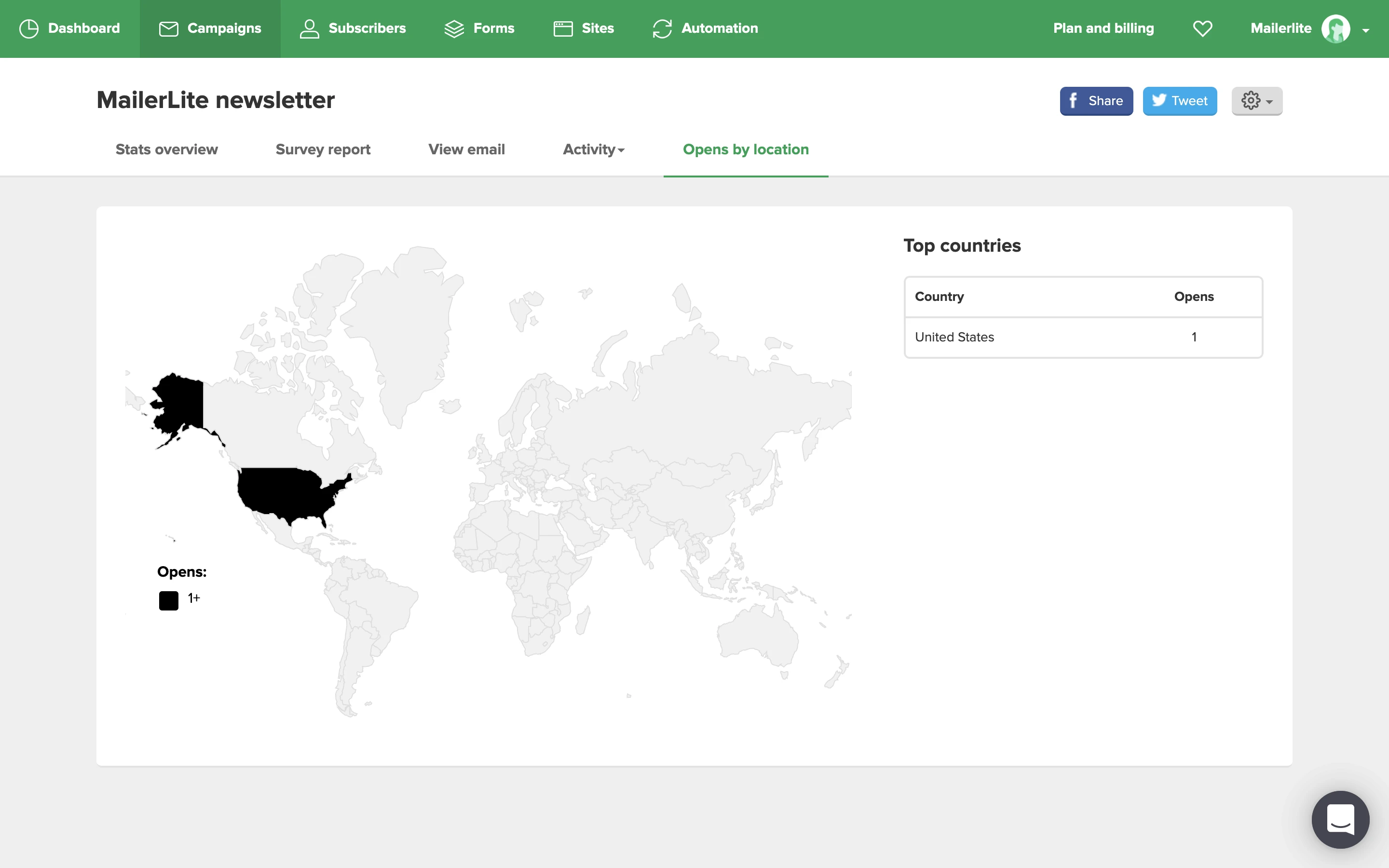Expand the Activity dropdown tab

pos(594,150)
